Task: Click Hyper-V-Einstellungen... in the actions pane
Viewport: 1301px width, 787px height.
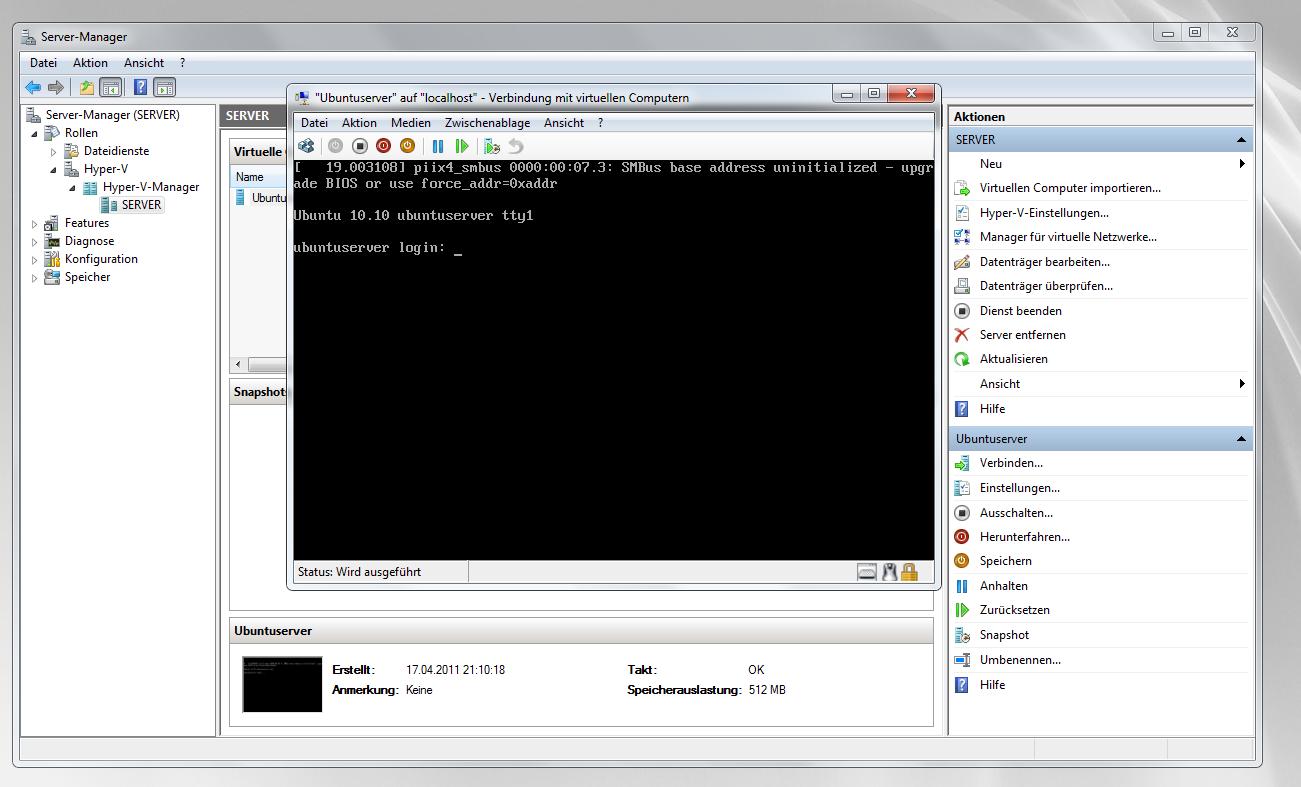Action: coord(1044,213)
